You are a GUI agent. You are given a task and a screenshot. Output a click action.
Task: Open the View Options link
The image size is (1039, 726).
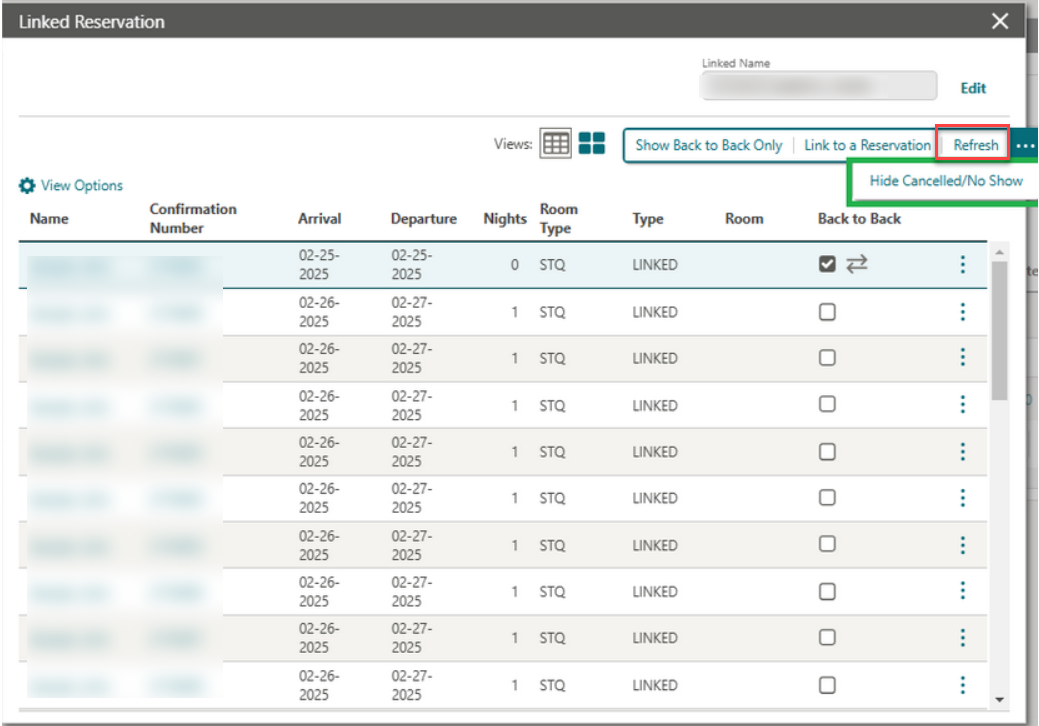(82, 185)
